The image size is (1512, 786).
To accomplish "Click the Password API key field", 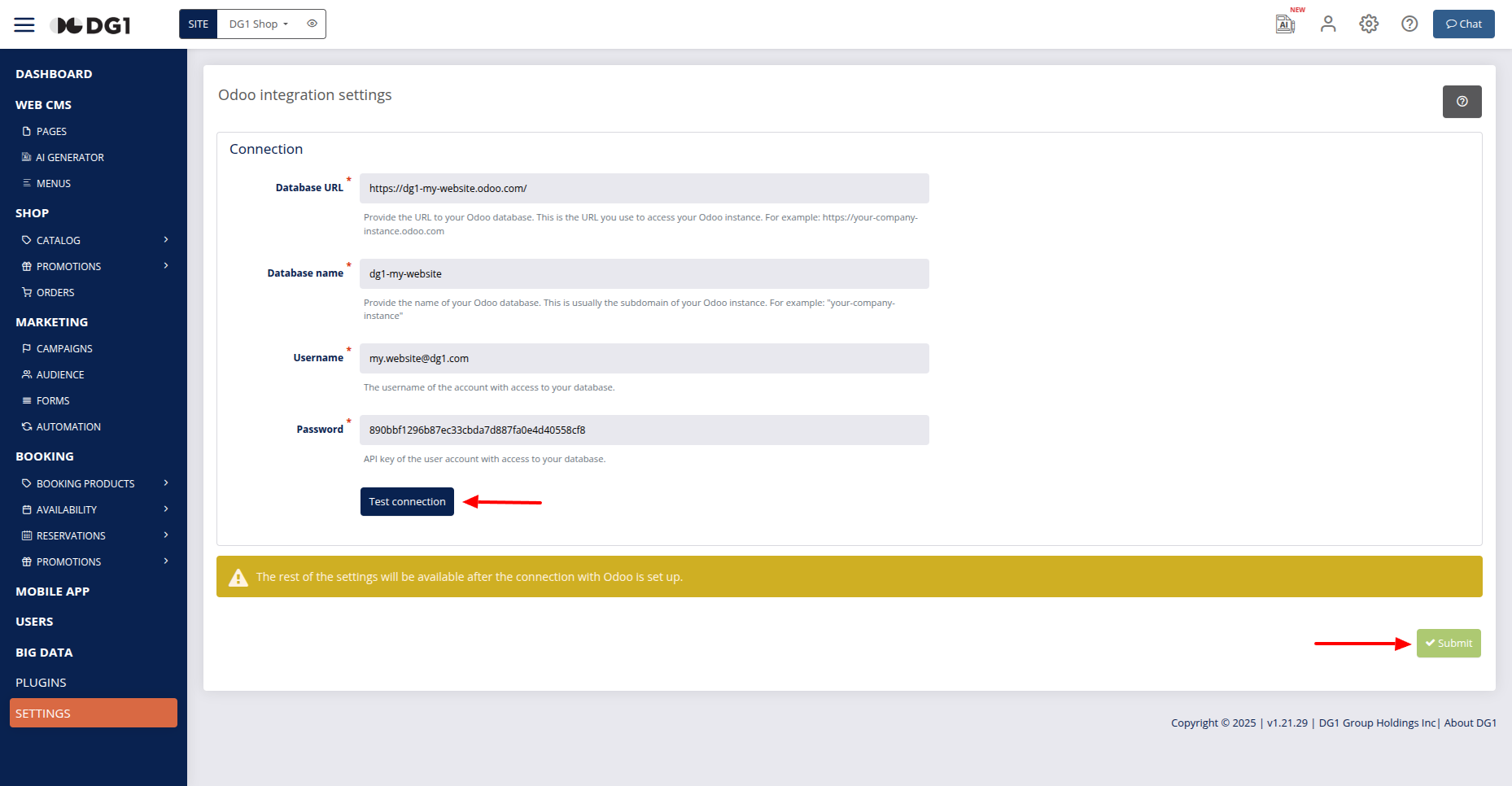I will click(x=645, y=430).
